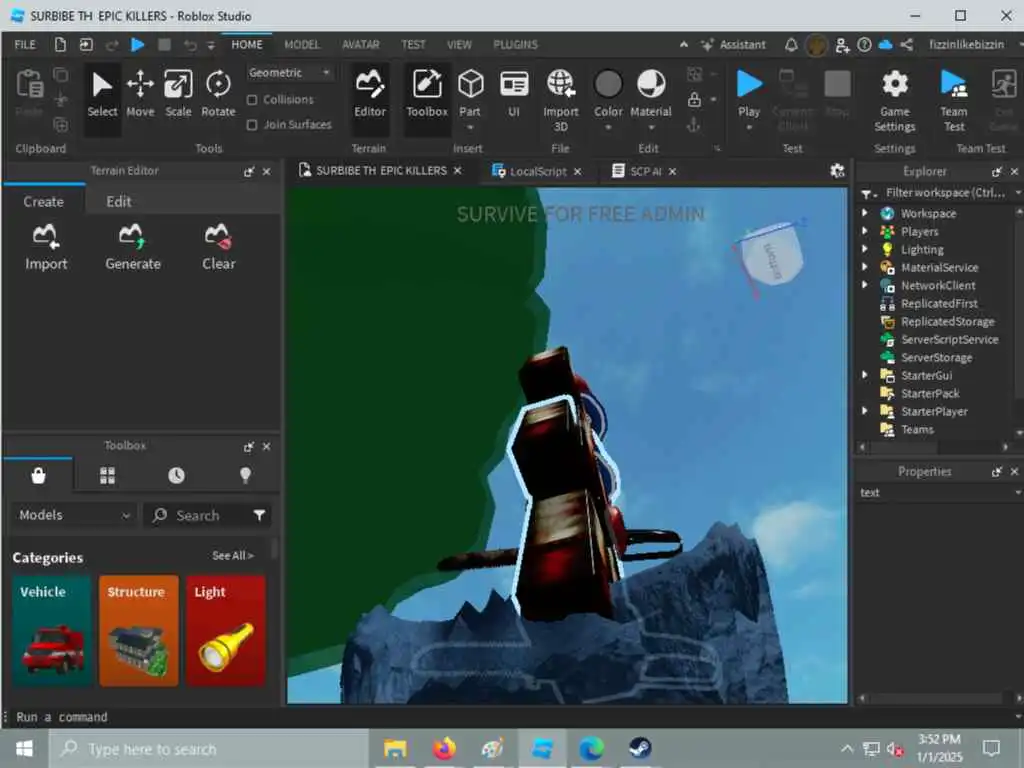Activate the Move tool

[140, 95]
